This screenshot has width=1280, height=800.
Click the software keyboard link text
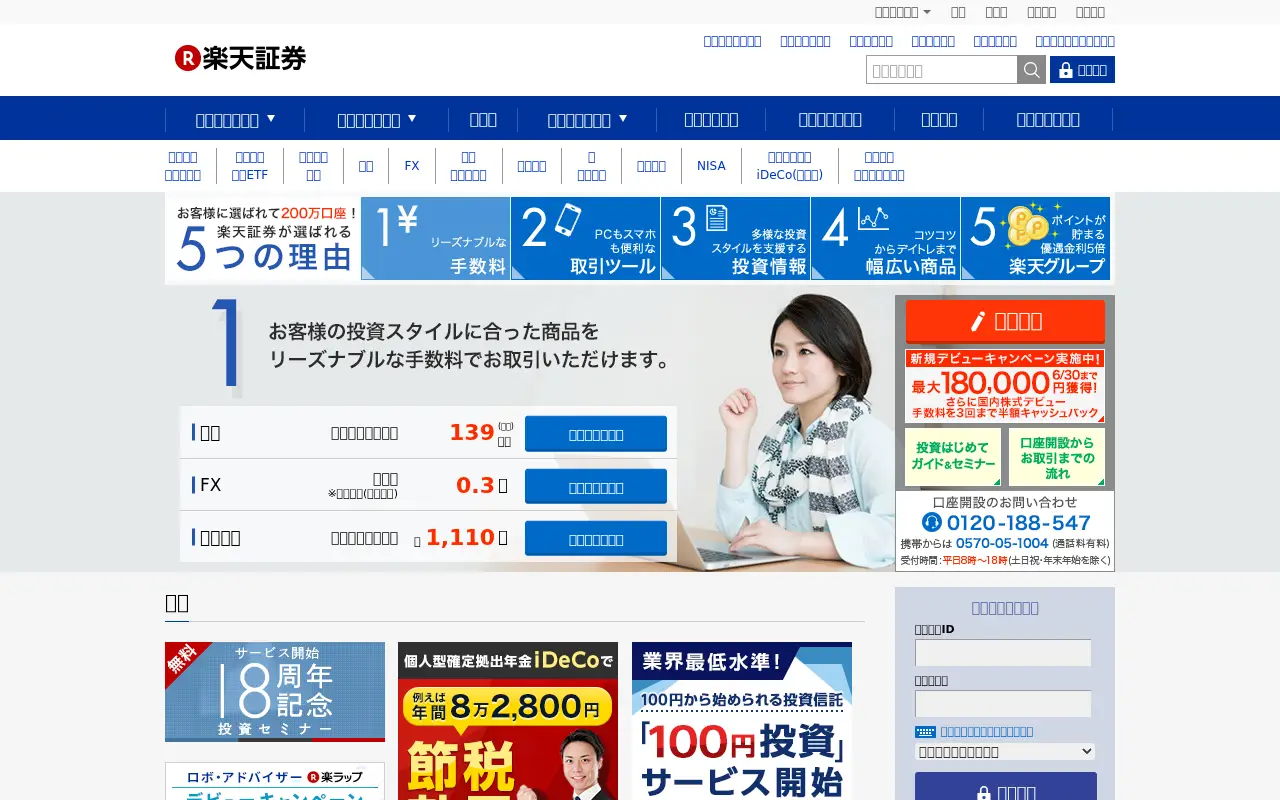pos(987,732)
